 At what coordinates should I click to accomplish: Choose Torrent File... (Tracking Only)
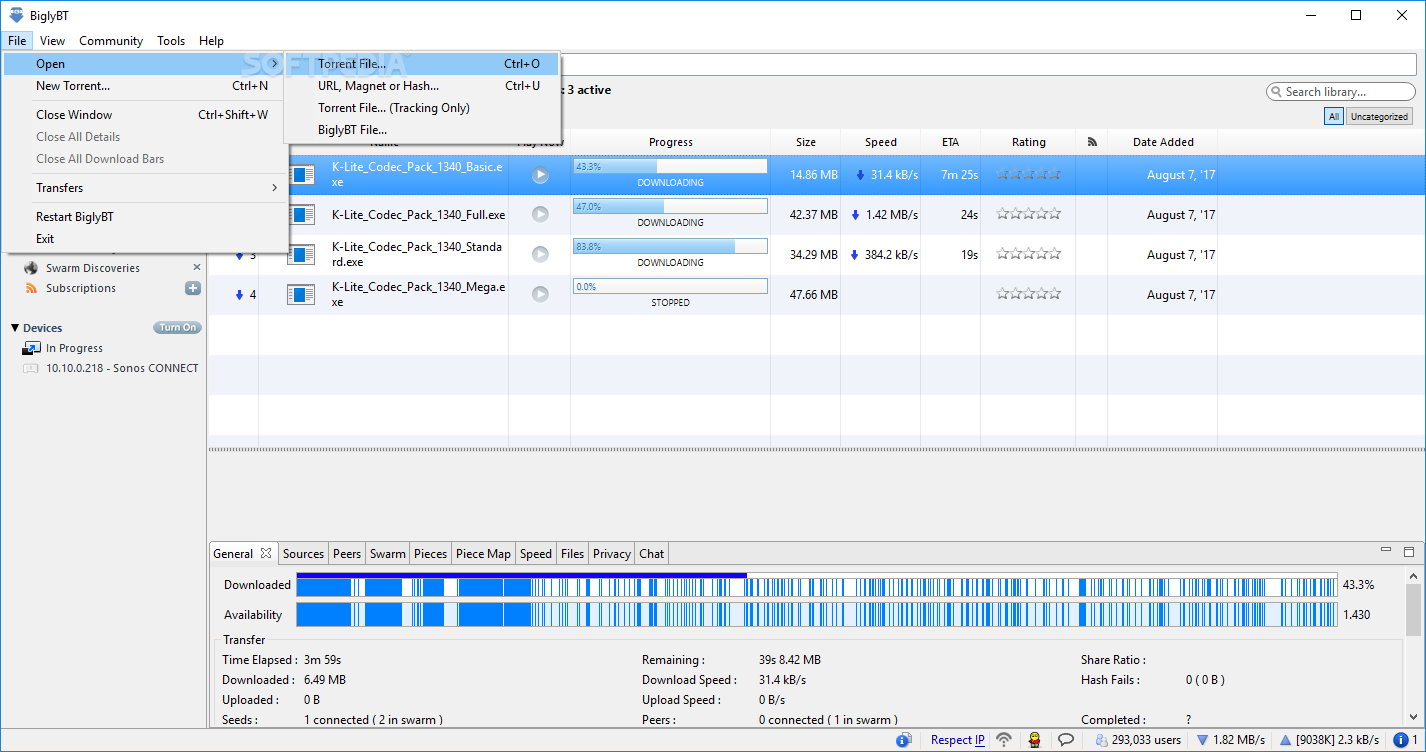coord(422,108)
